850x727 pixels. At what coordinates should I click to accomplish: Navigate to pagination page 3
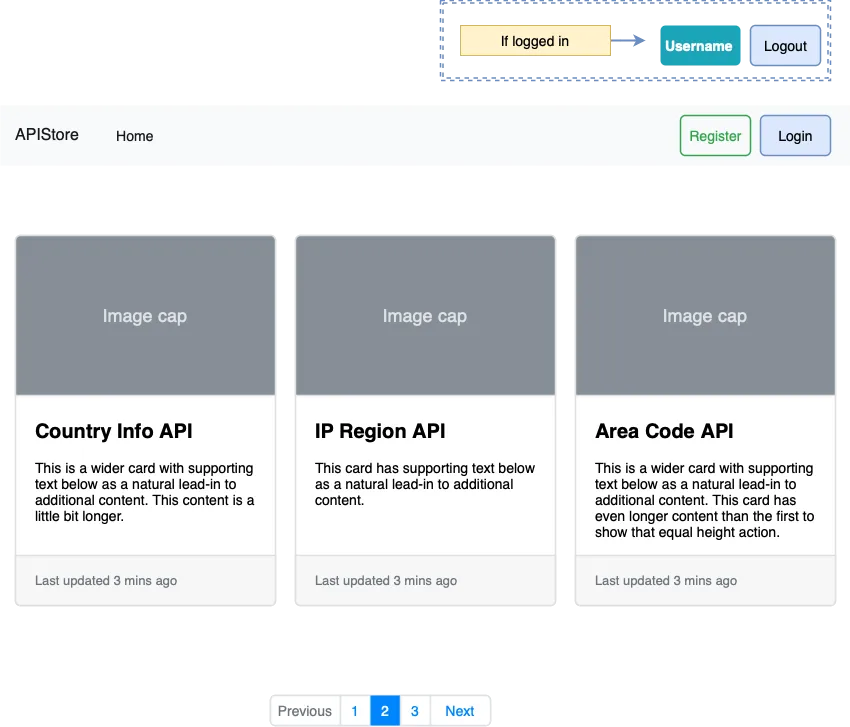pyautogui.click(x=415, y=711)
